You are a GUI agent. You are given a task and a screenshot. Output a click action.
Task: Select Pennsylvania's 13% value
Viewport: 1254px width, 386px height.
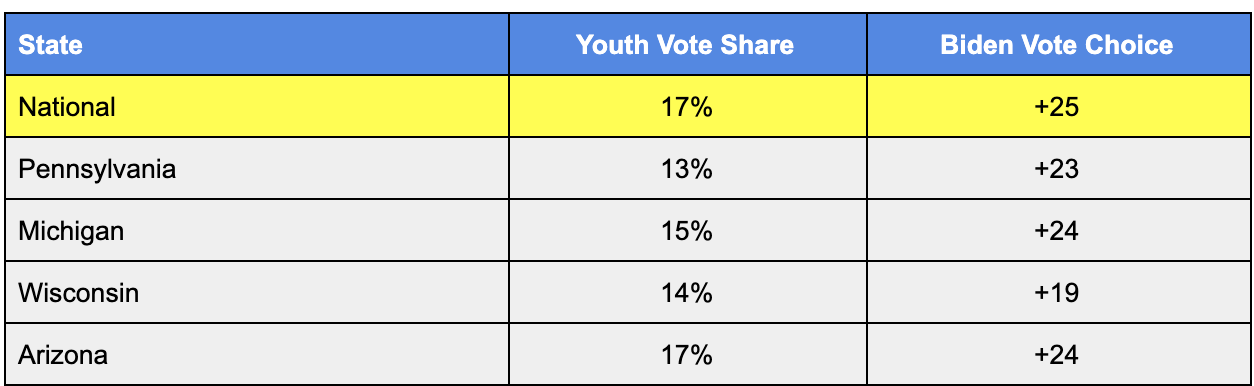pyautogui.click(x=686, y=169)
